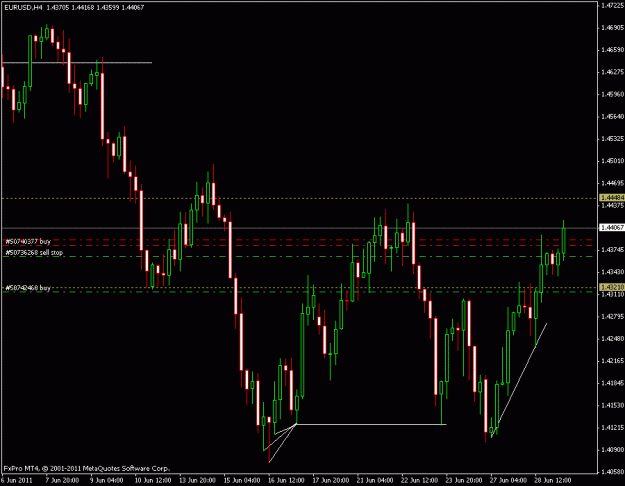Click price scale value 1.41530

612,405
